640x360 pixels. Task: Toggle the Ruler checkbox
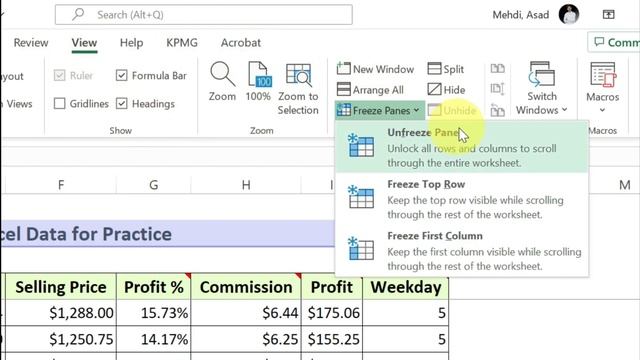60,75
